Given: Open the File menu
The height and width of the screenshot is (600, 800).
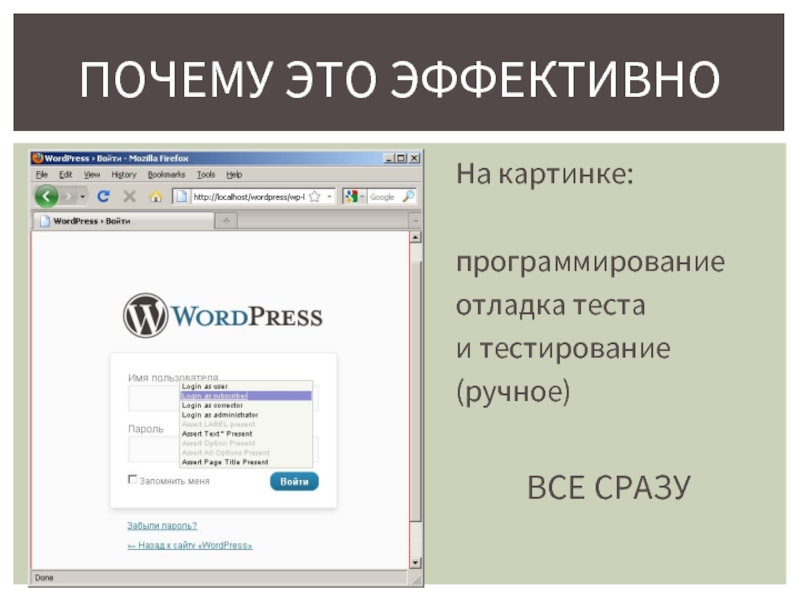Looking at the screenshot, I should (x=42, y=174).
